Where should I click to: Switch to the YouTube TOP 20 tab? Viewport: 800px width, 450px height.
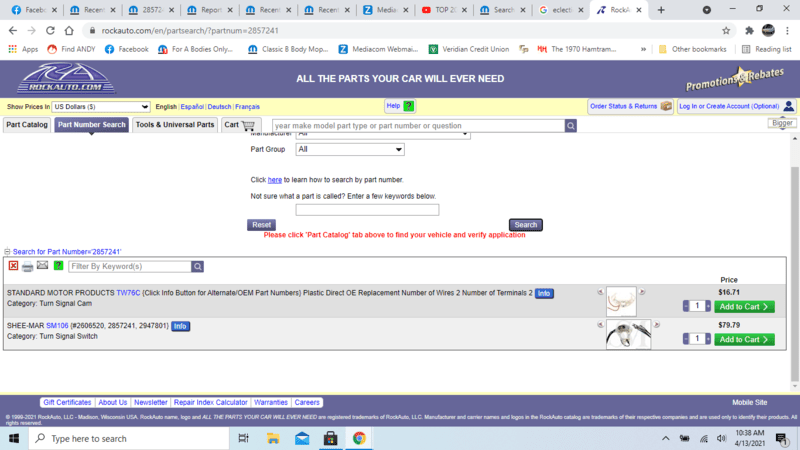[x=443, y=10]
